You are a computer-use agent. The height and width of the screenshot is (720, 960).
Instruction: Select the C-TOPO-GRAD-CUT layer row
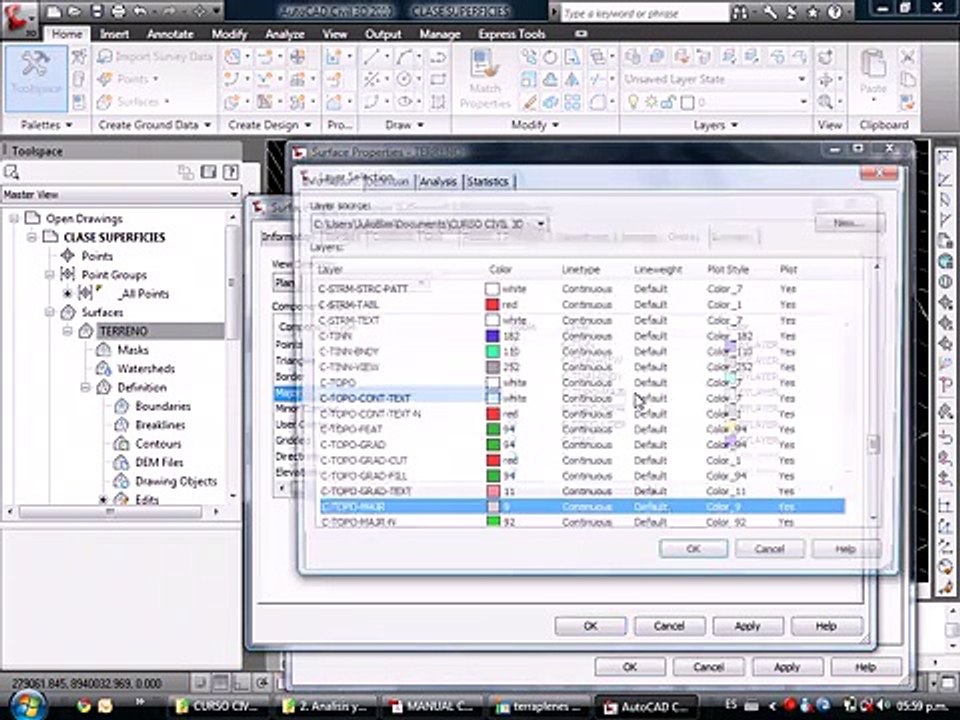tap(582, 460)
